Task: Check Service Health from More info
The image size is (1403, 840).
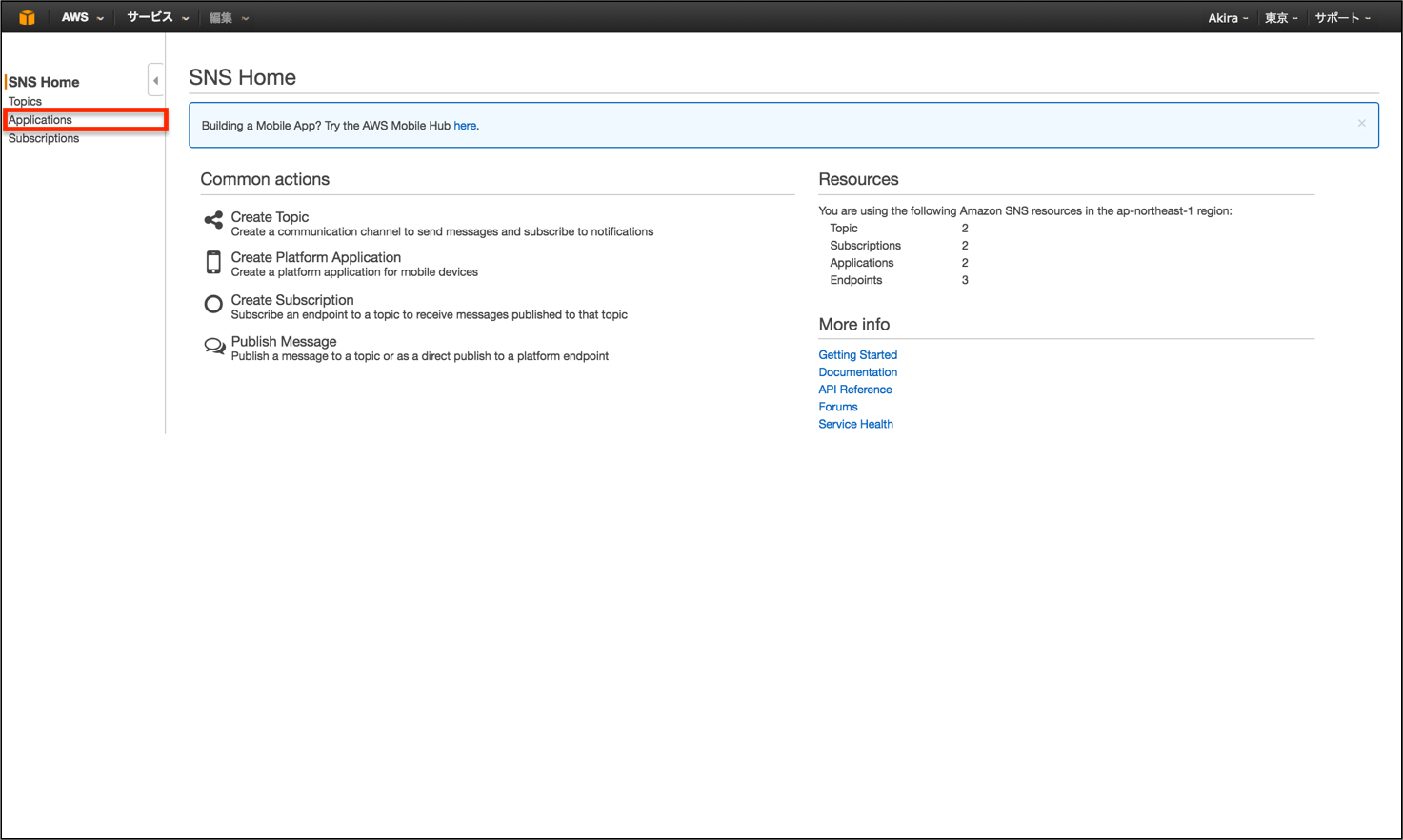Action: [x=855, y=423]
